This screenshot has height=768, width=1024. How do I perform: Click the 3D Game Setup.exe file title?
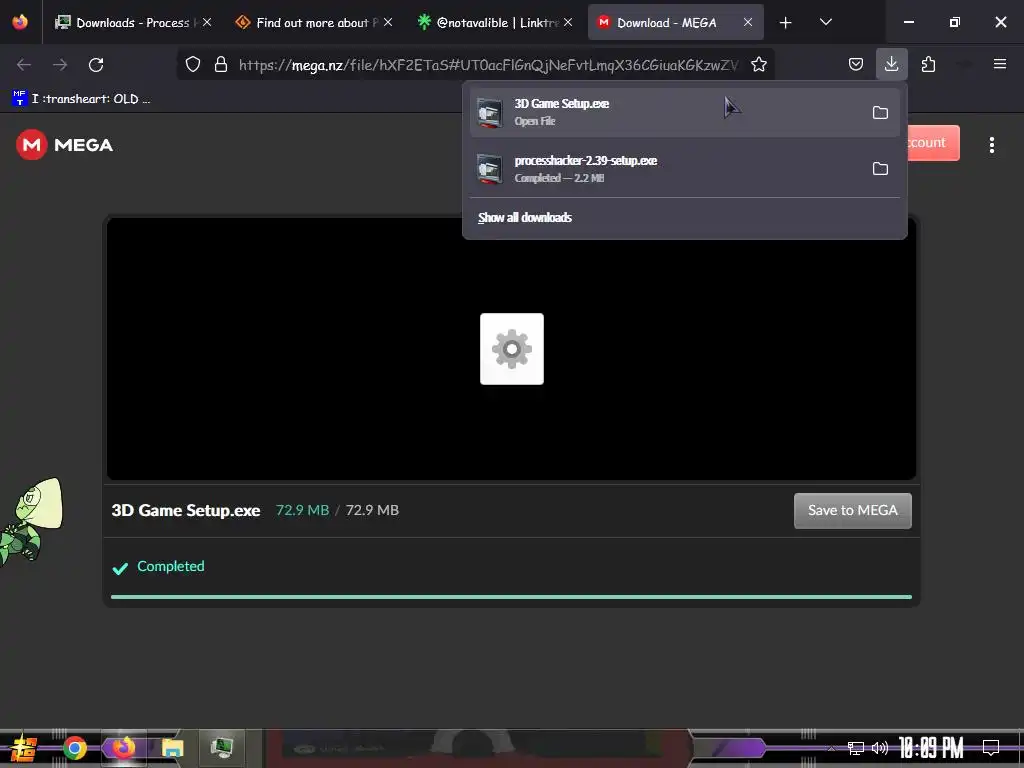(x=186, y=510)
